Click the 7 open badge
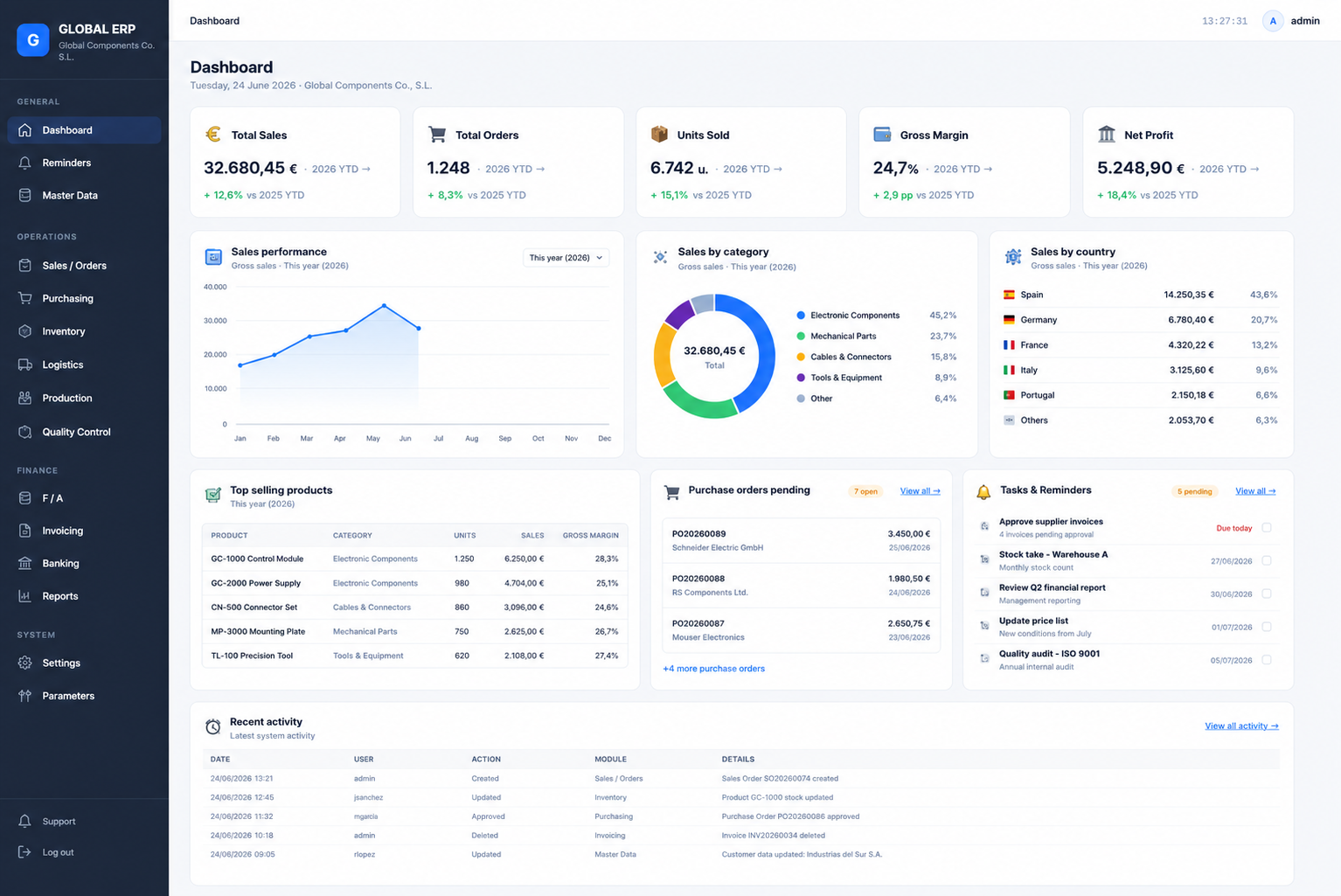The width and height of the screenshot is (1341, 896). click(865, 491)
